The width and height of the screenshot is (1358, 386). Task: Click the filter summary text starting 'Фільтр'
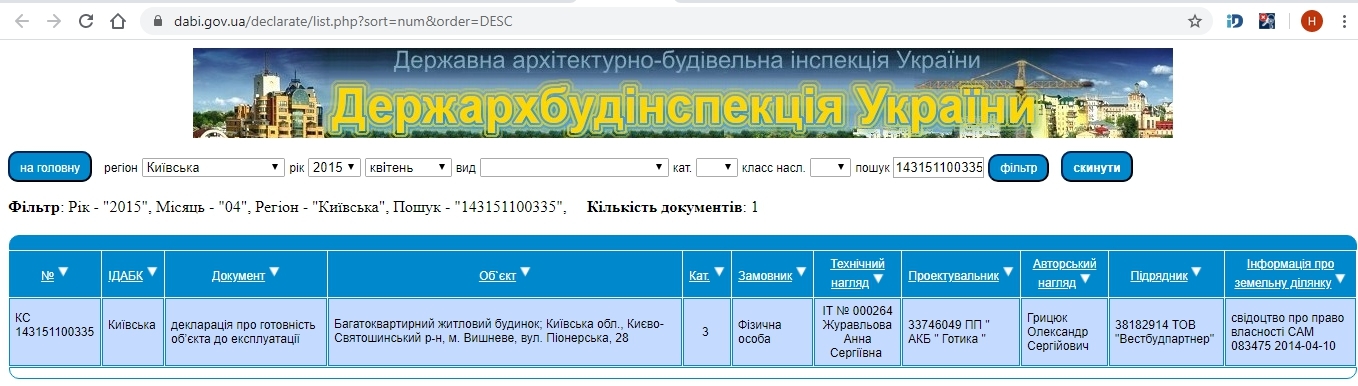pyautogui.click(x=288, y=207)
